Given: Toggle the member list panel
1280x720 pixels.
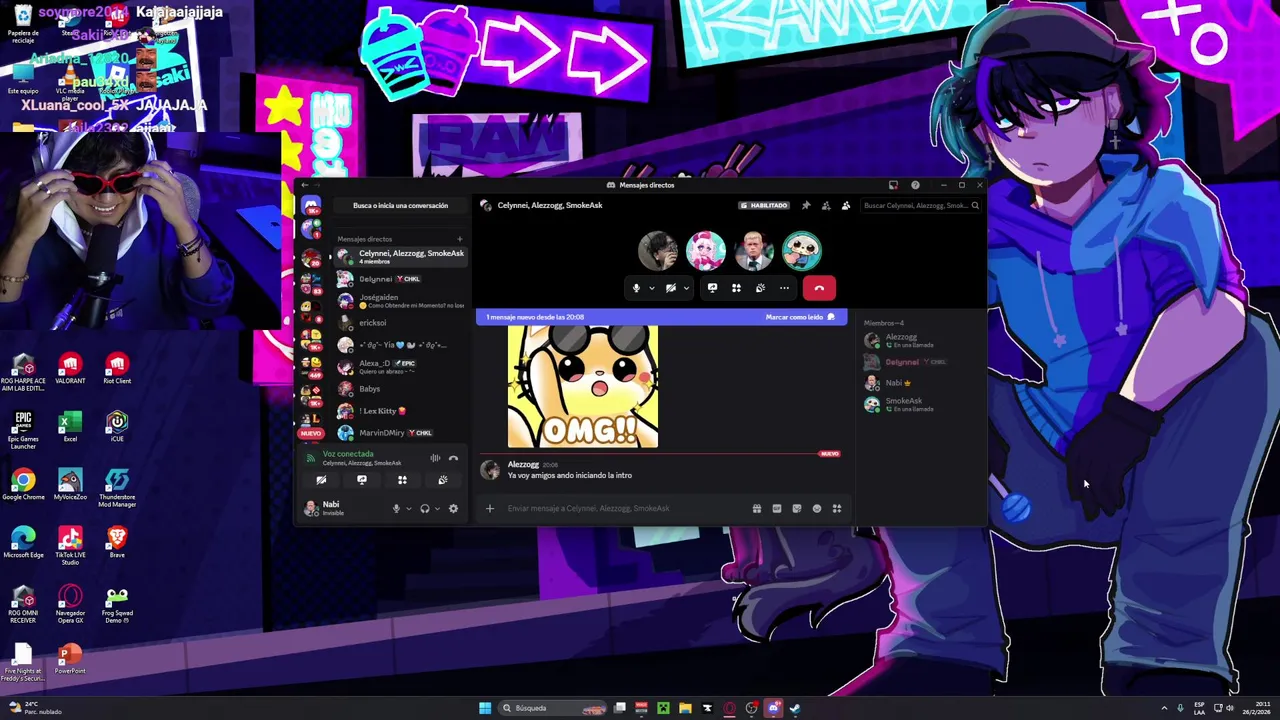Looking at the screenshot, I should 846,205.
